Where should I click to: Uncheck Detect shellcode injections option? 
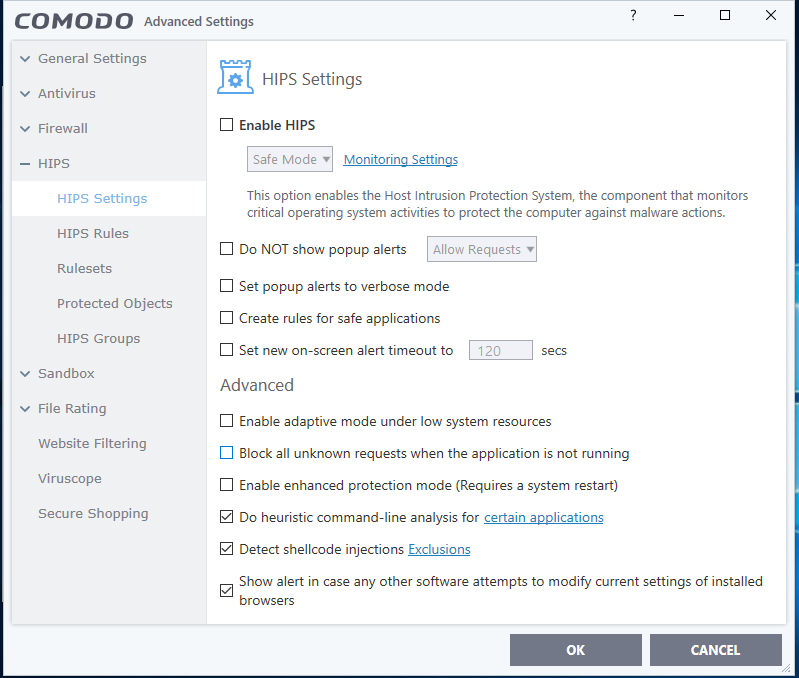(227, 549)
